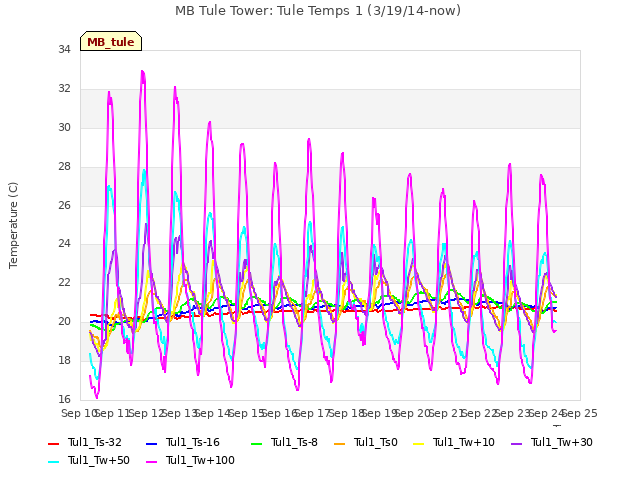Select the Tul1_Tw+100 legend label

(x=200, y=460)
